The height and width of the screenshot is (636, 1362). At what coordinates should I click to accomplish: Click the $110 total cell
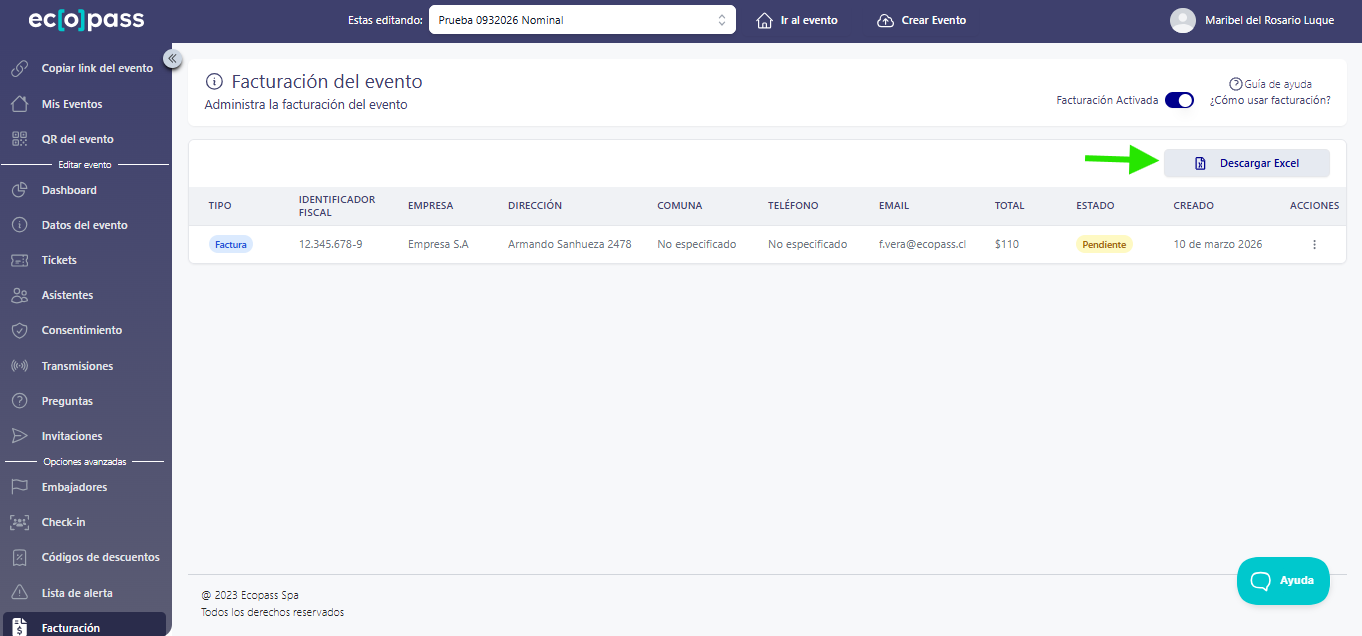(1007, 244)
